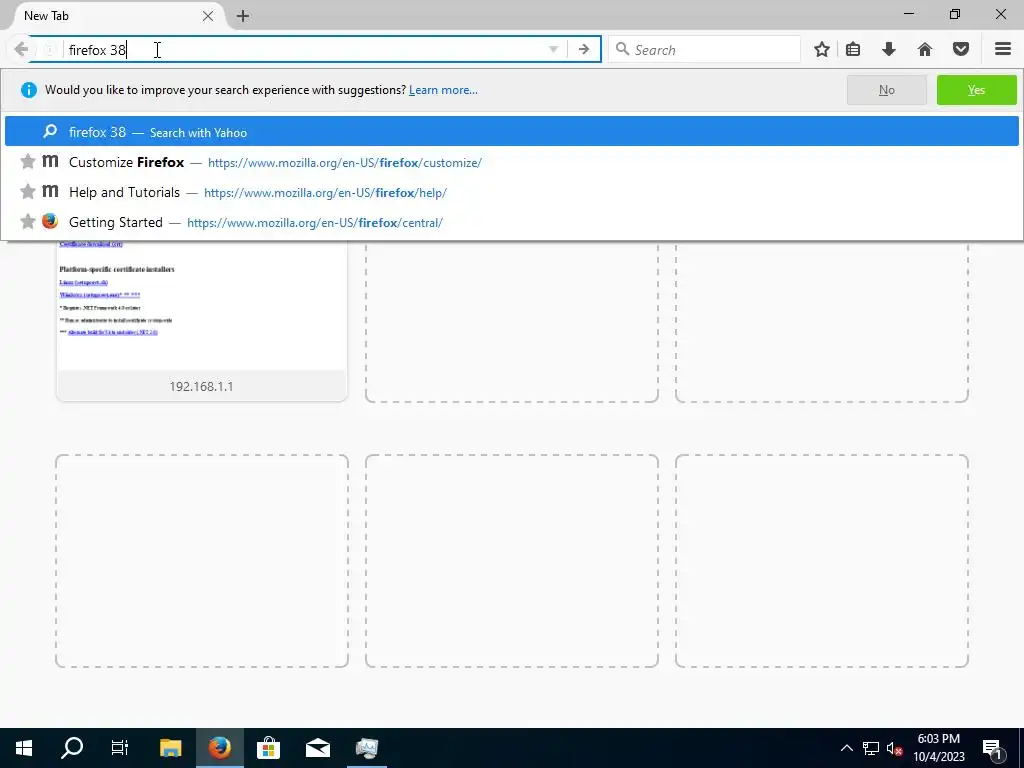
Task: Open the Pocket icon
Action: tap(961, 50)
